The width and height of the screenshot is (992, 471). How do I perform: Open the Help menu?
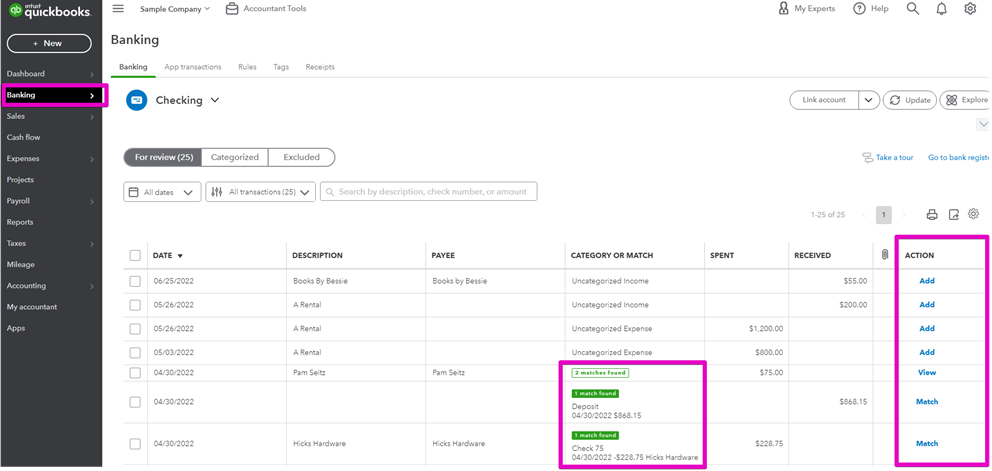871,9
